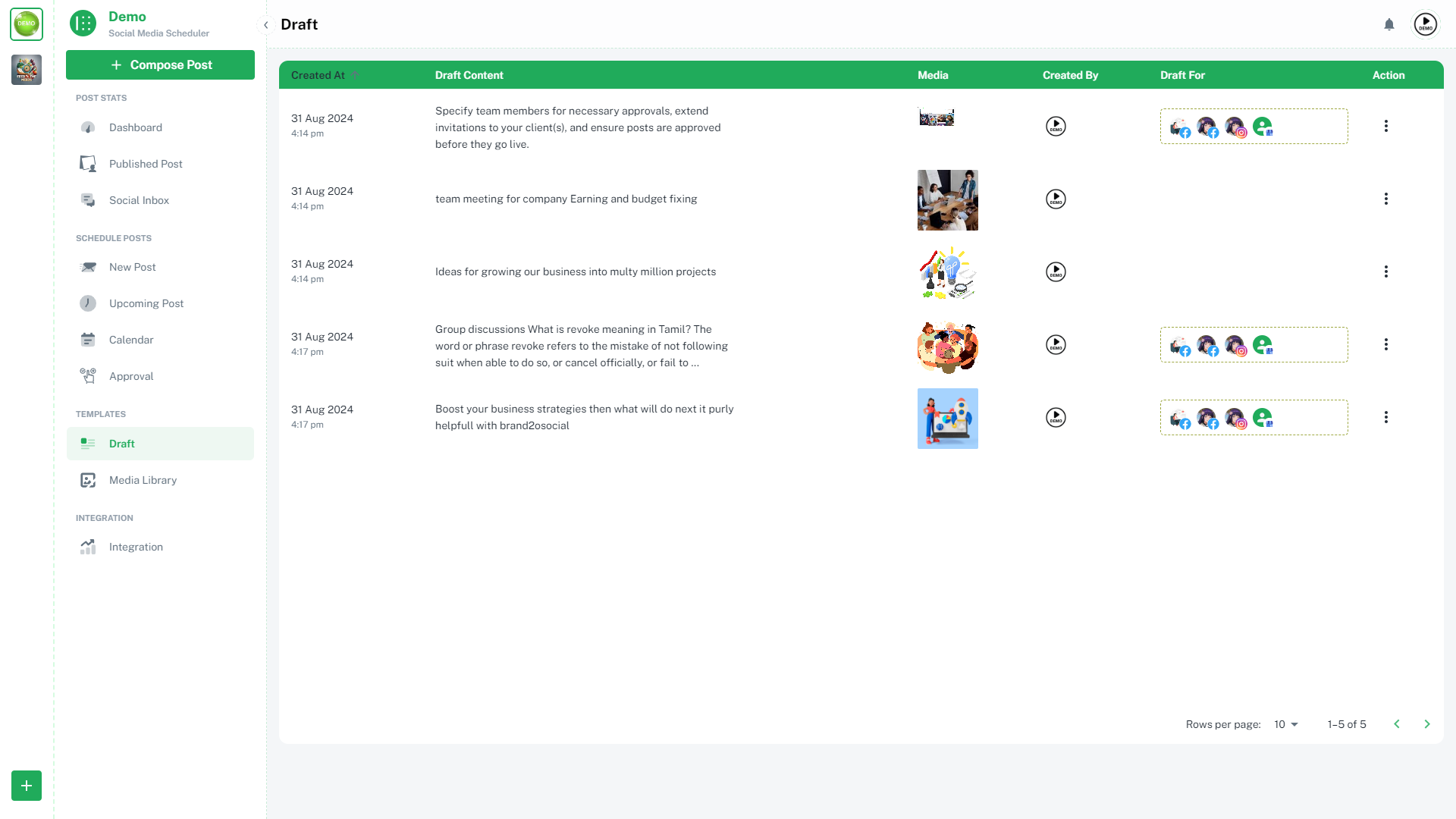This screenshot has height=819, width=1456.
Task: Select the Calendar view icon
Action: tap(88, 339)
